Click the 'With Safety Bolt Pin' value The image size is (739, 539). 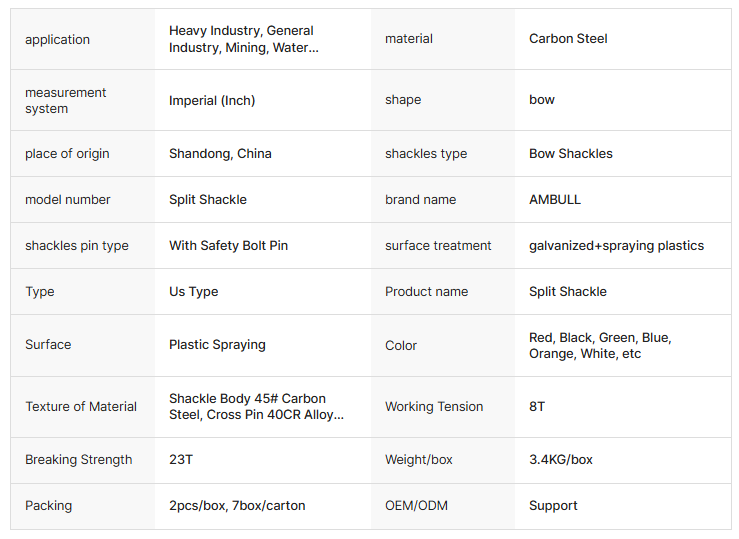(x=228, y=246)
